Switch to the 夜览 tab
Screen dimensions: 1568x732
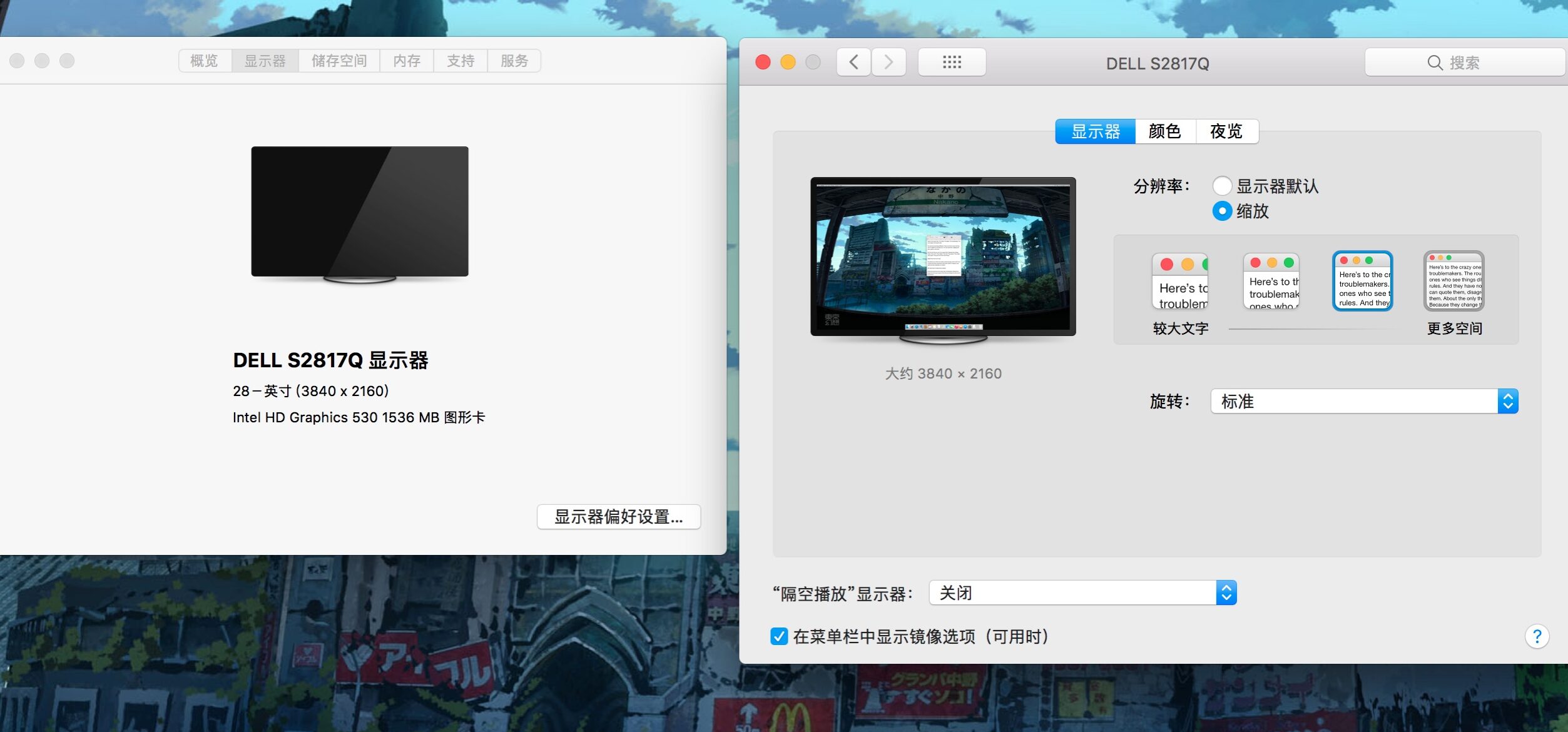point(1226,131)
